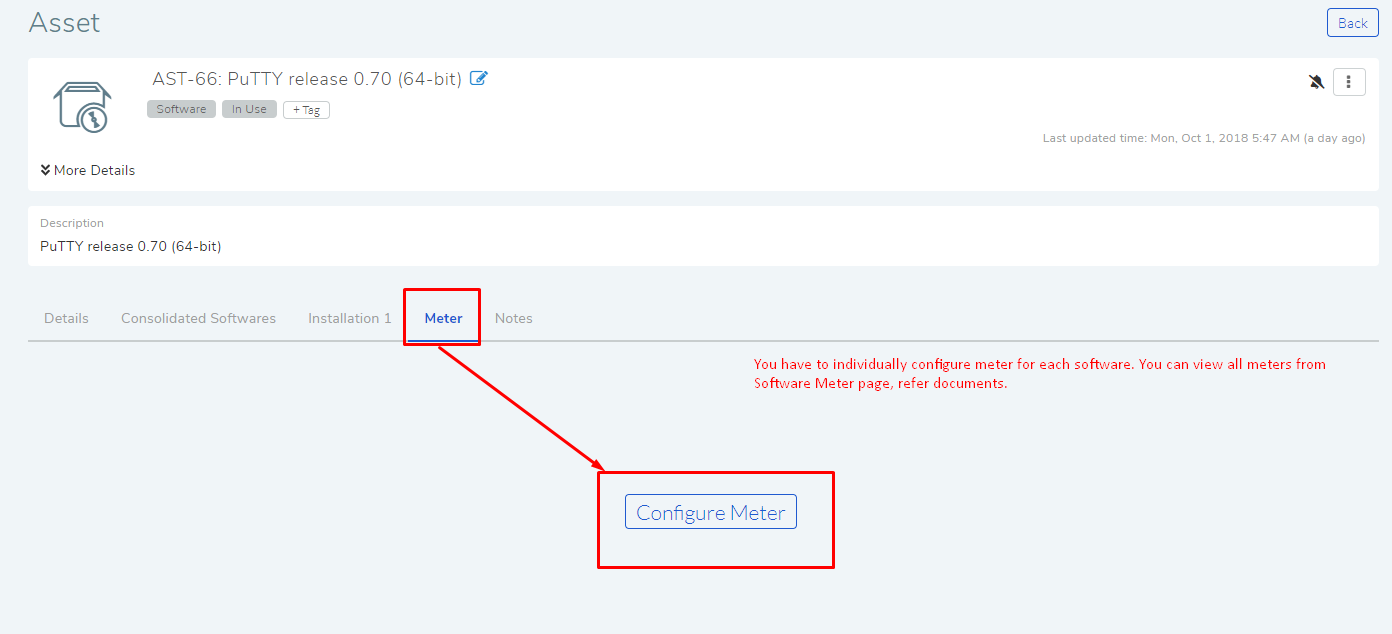Viewport: 1392px width, 634px height.
Task: Click the software asset box icon
Action: (82, 107)
